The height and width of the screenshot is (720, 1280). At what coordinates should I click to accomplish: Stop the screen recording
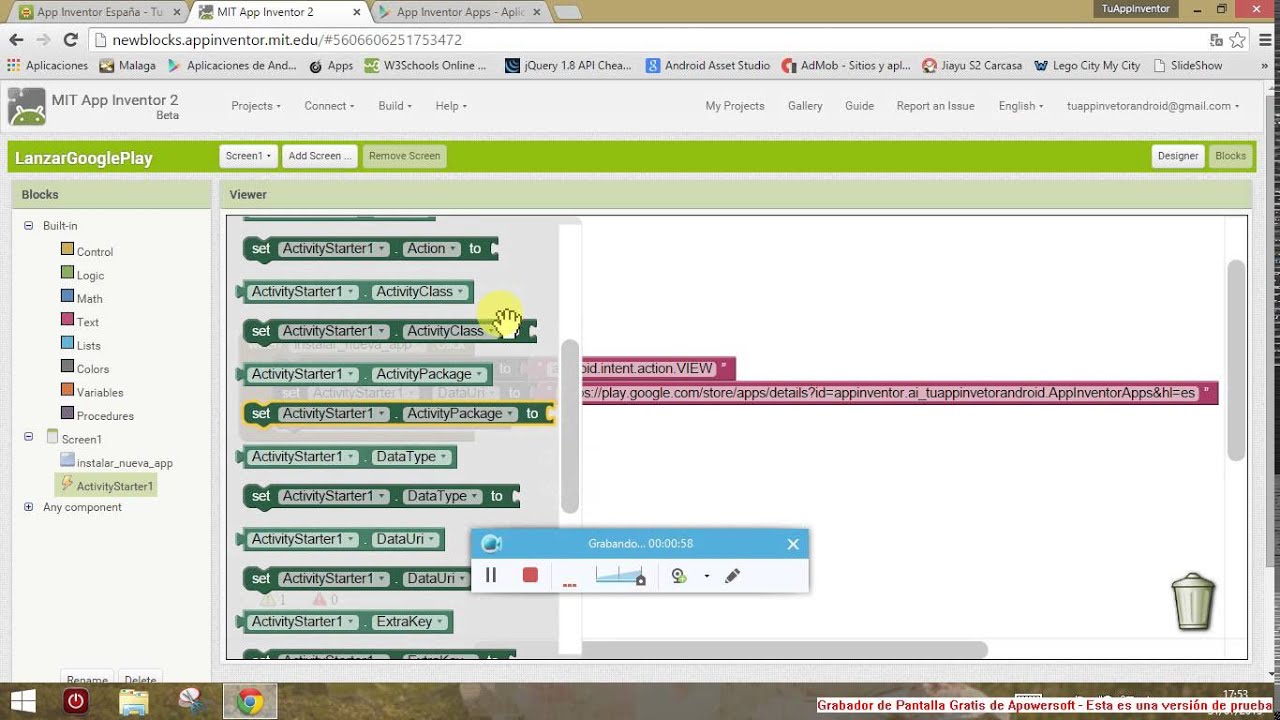coord(530,575)
